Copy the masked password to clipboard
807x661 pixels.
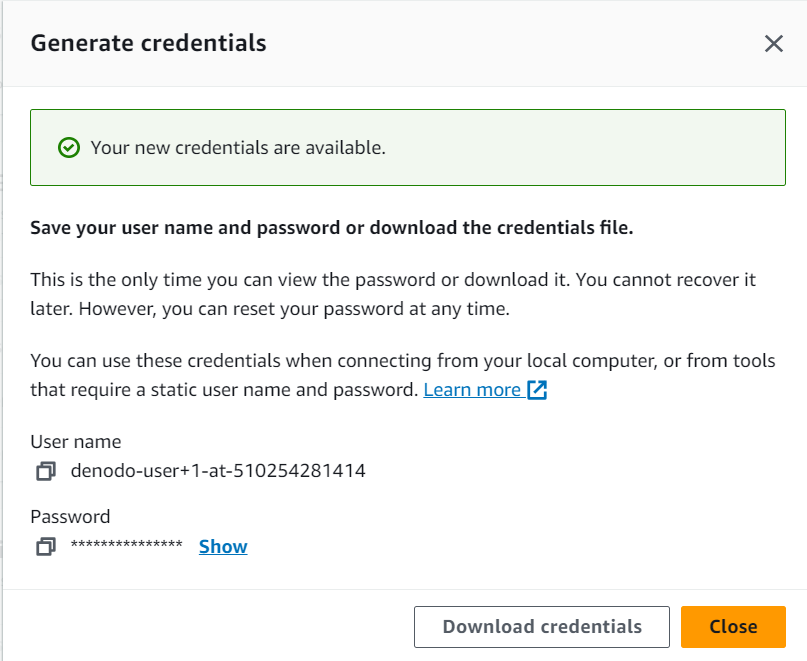pos(46,546)
